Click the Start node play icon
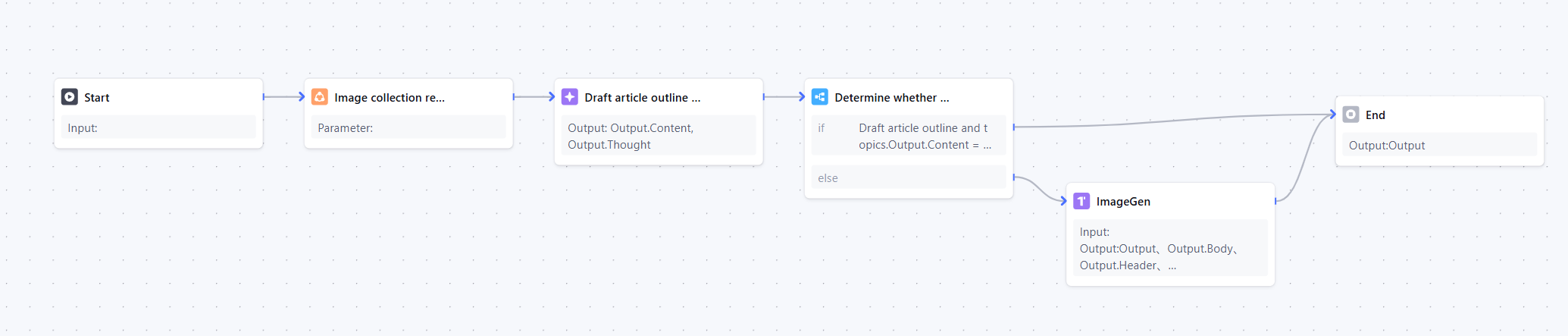Screen dimensions: 1568x336 [x=70, y=97]
